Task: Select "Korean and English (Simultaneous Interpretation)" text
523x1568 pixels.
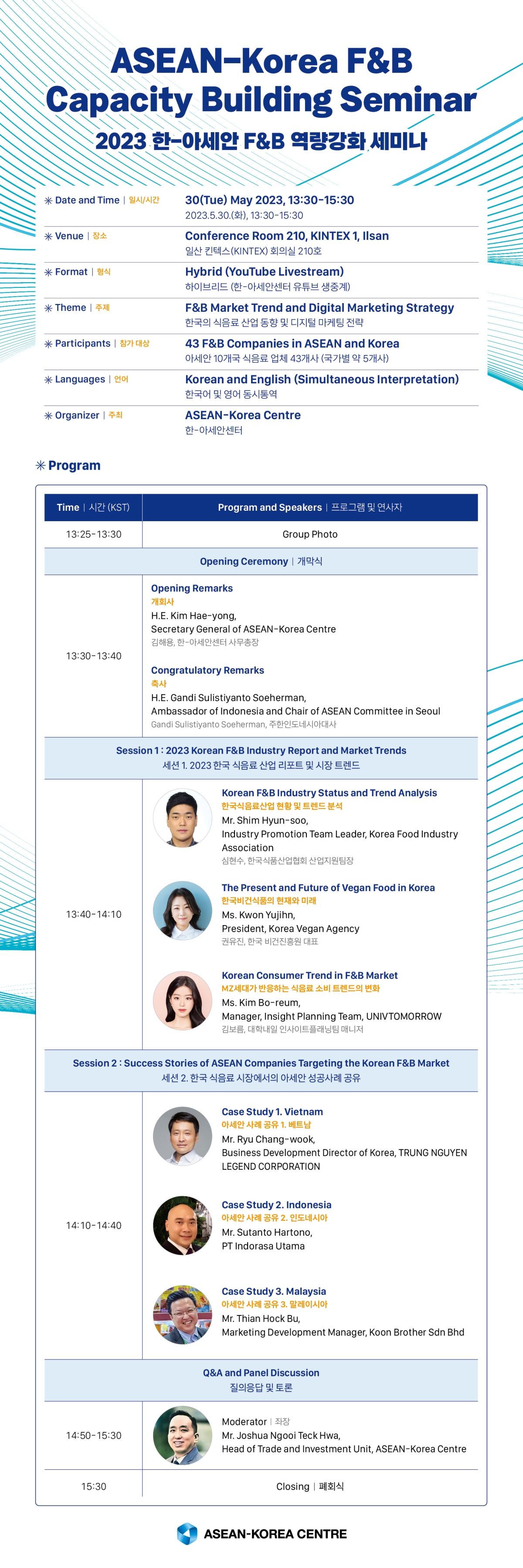Action: pos(322,379)
